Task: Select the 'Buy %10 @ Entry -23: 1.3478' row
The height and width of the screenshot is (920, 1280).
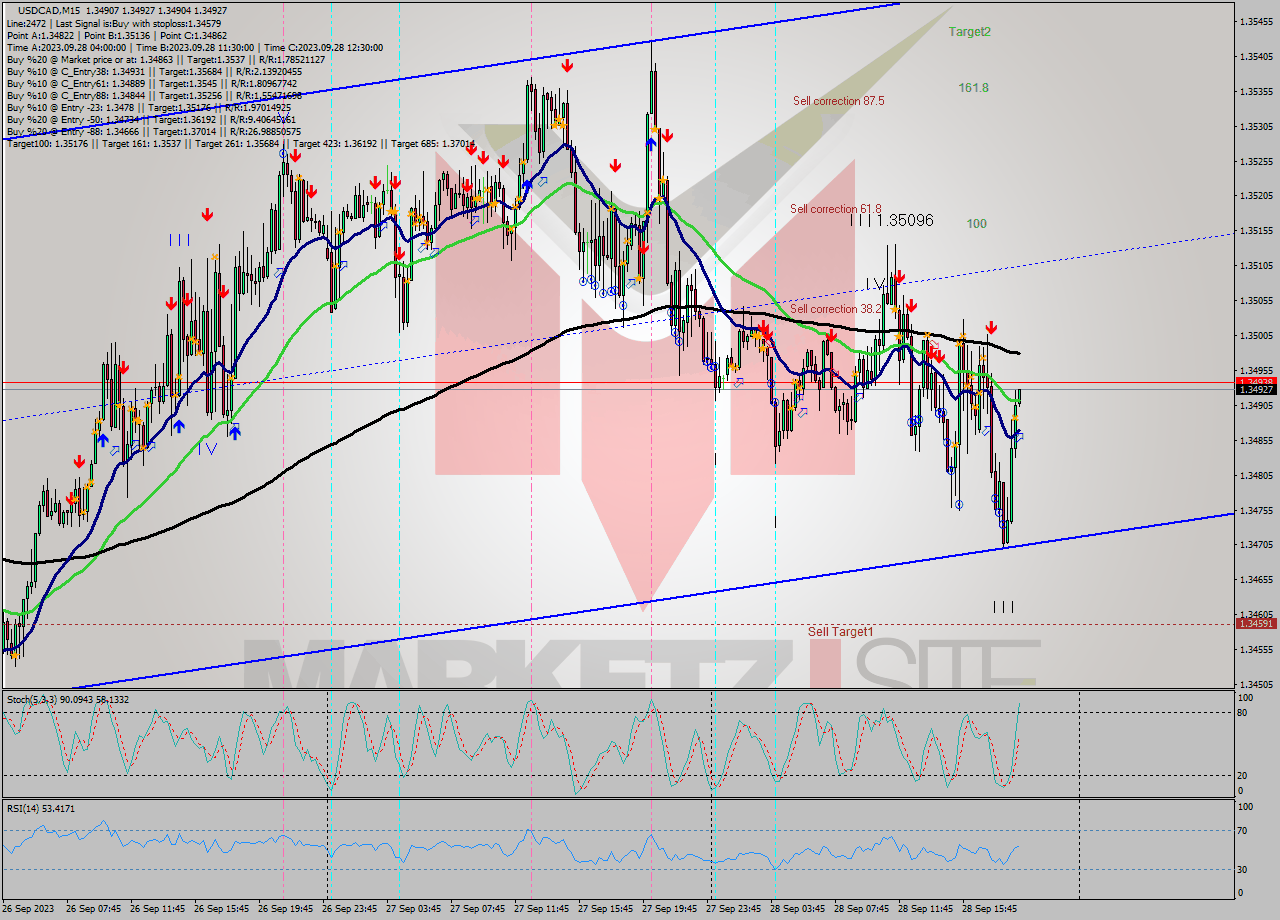Action: pos(147,107)
